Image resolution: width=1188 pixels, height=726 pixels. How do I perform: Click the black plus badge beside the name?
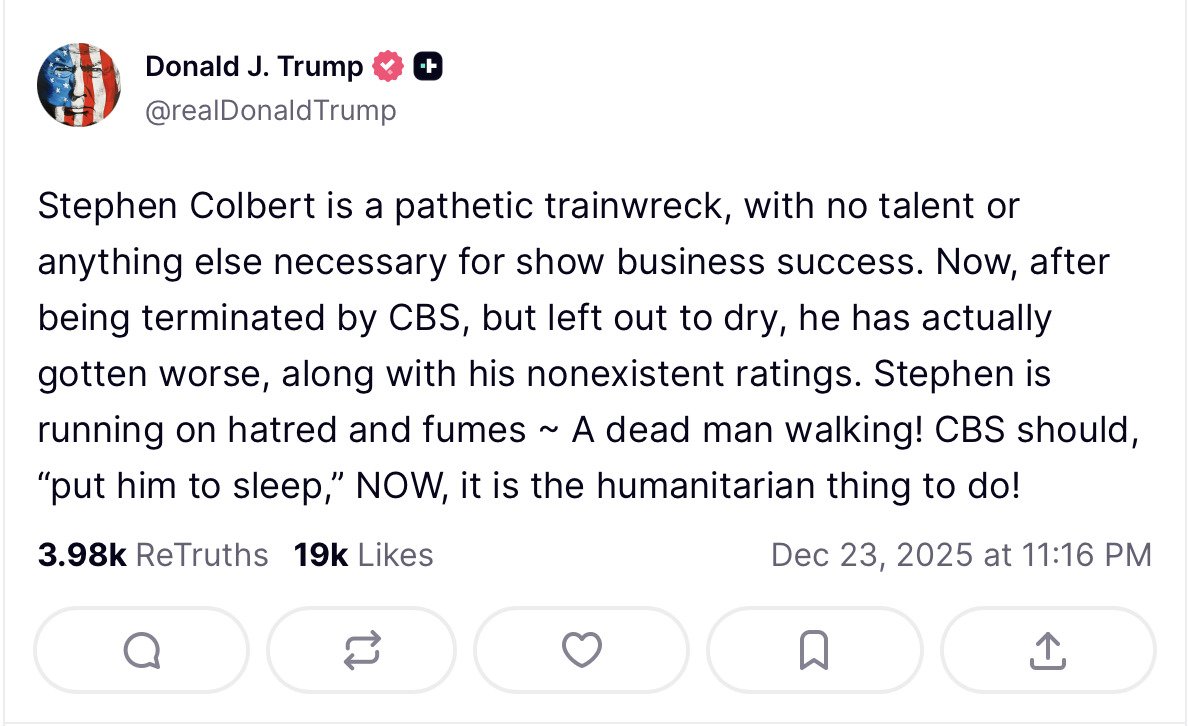point(428,67)
